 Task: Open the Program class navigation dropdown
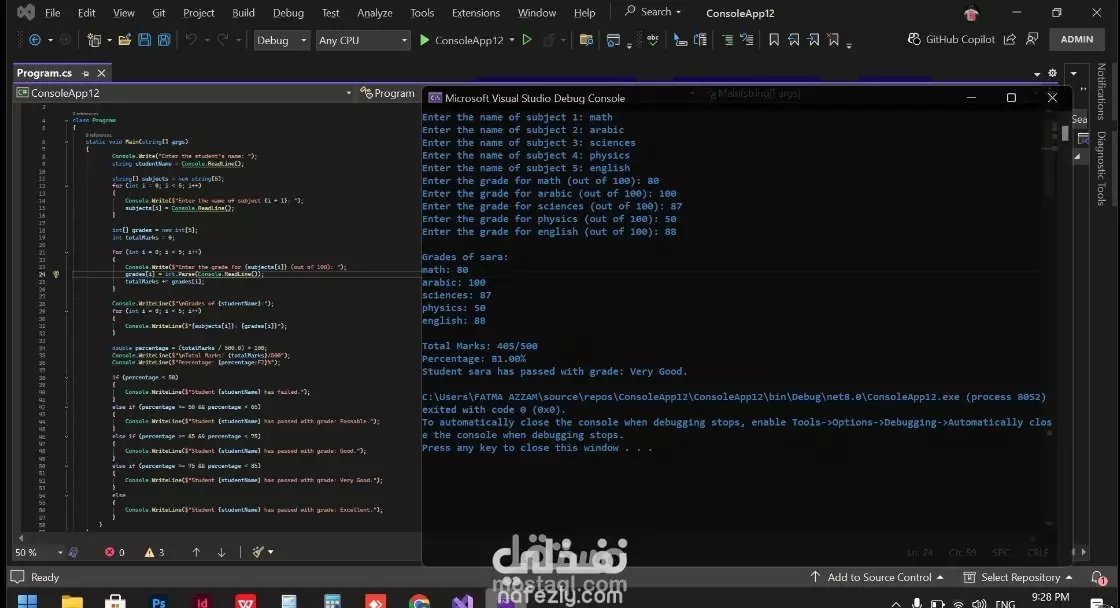(x=388, y=93)
